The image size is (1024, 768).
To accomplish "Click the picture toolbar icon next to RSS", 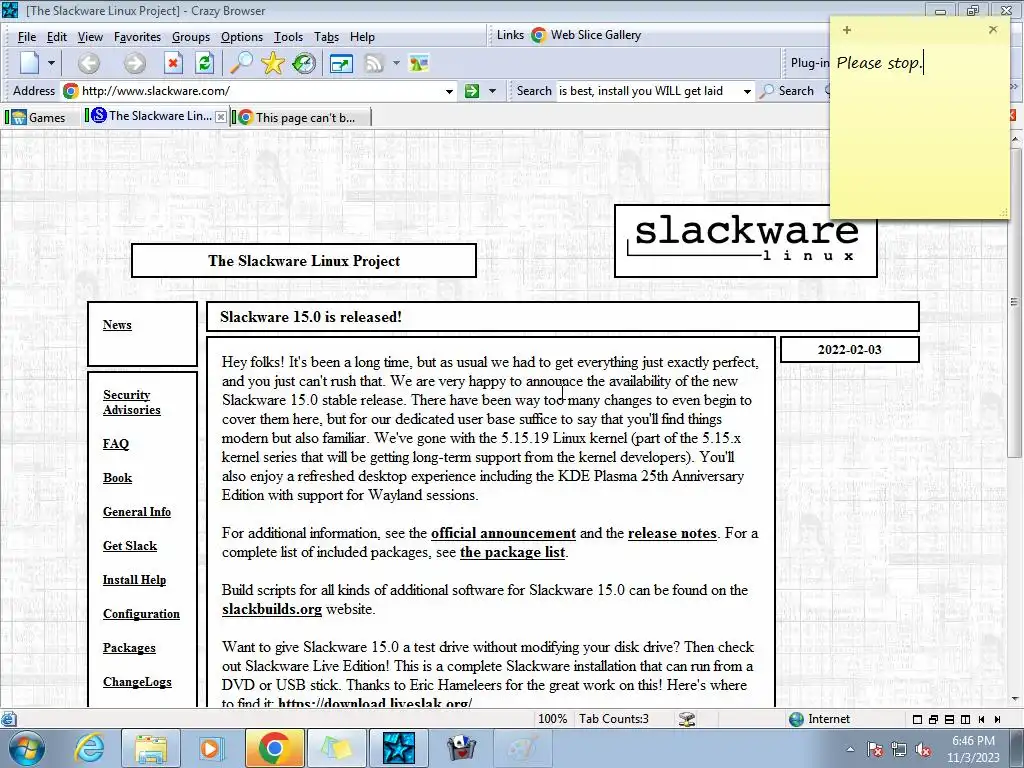I will 419,63.
